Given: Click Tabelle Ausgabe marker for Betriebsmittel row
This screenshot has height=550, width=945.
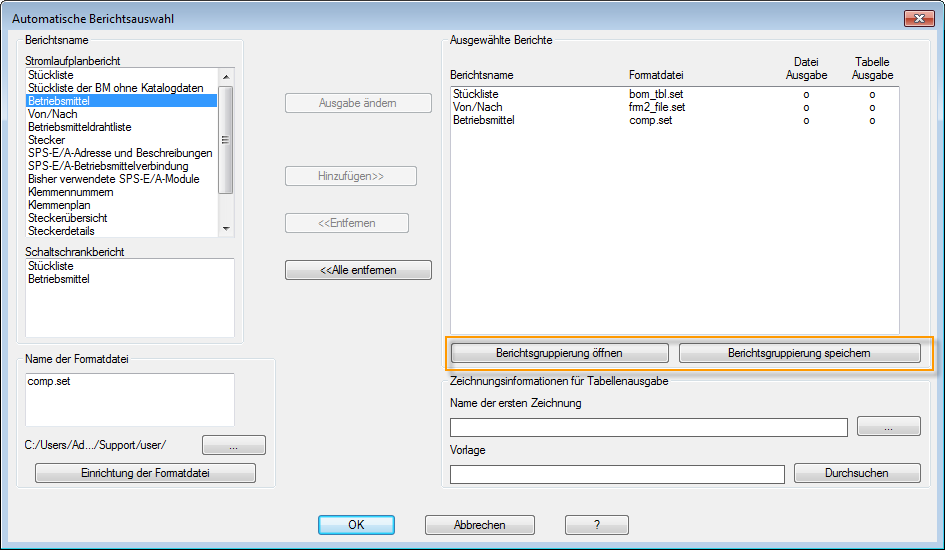Looking at the screenshot, I should coord(872,120).
